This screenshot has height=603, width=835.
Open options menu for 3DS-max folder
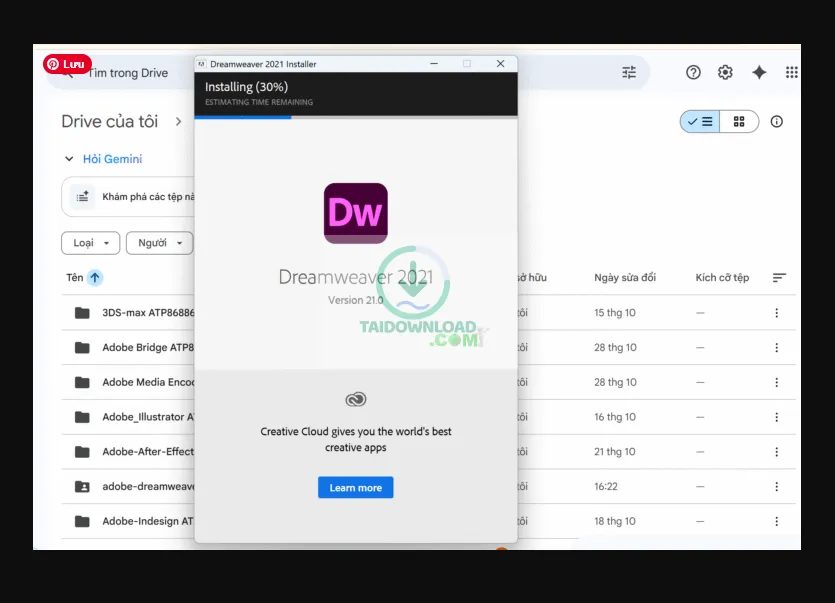(x=776, y=312)
